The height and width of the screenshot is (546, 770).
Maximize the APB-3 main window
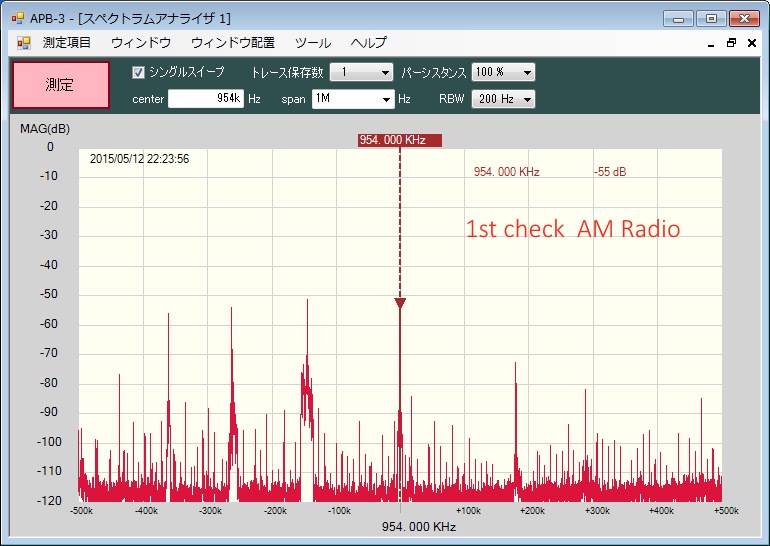[711, 19]
